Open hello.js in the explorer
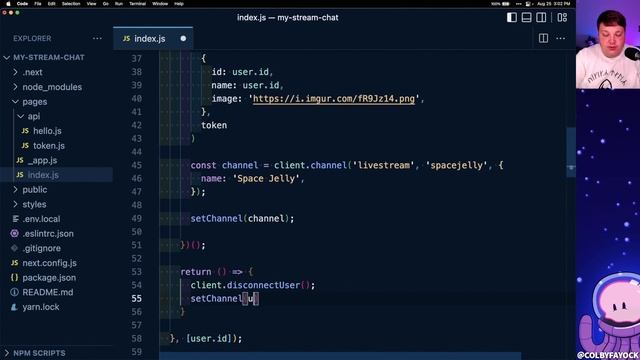The width and height of the screenshot is (640, 360). (47, 131)
